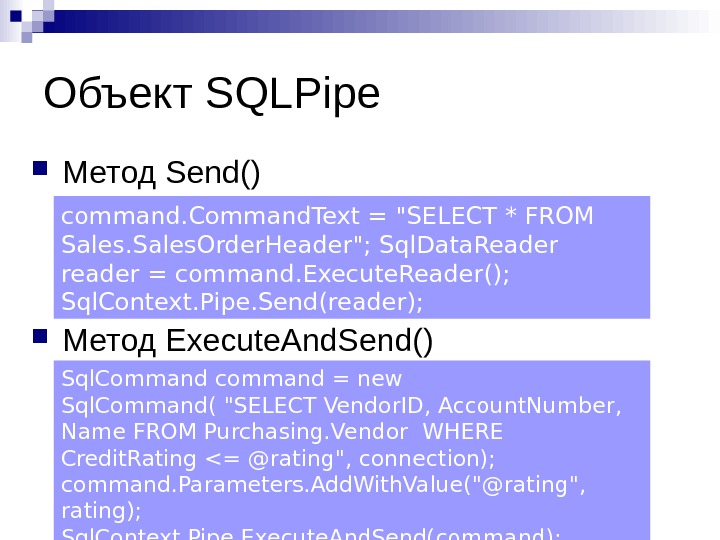Click the "SqlContext.Pipe.Send(reader);" code line
The width and height of the screenshot is (720, 540).
coord(242,301)
